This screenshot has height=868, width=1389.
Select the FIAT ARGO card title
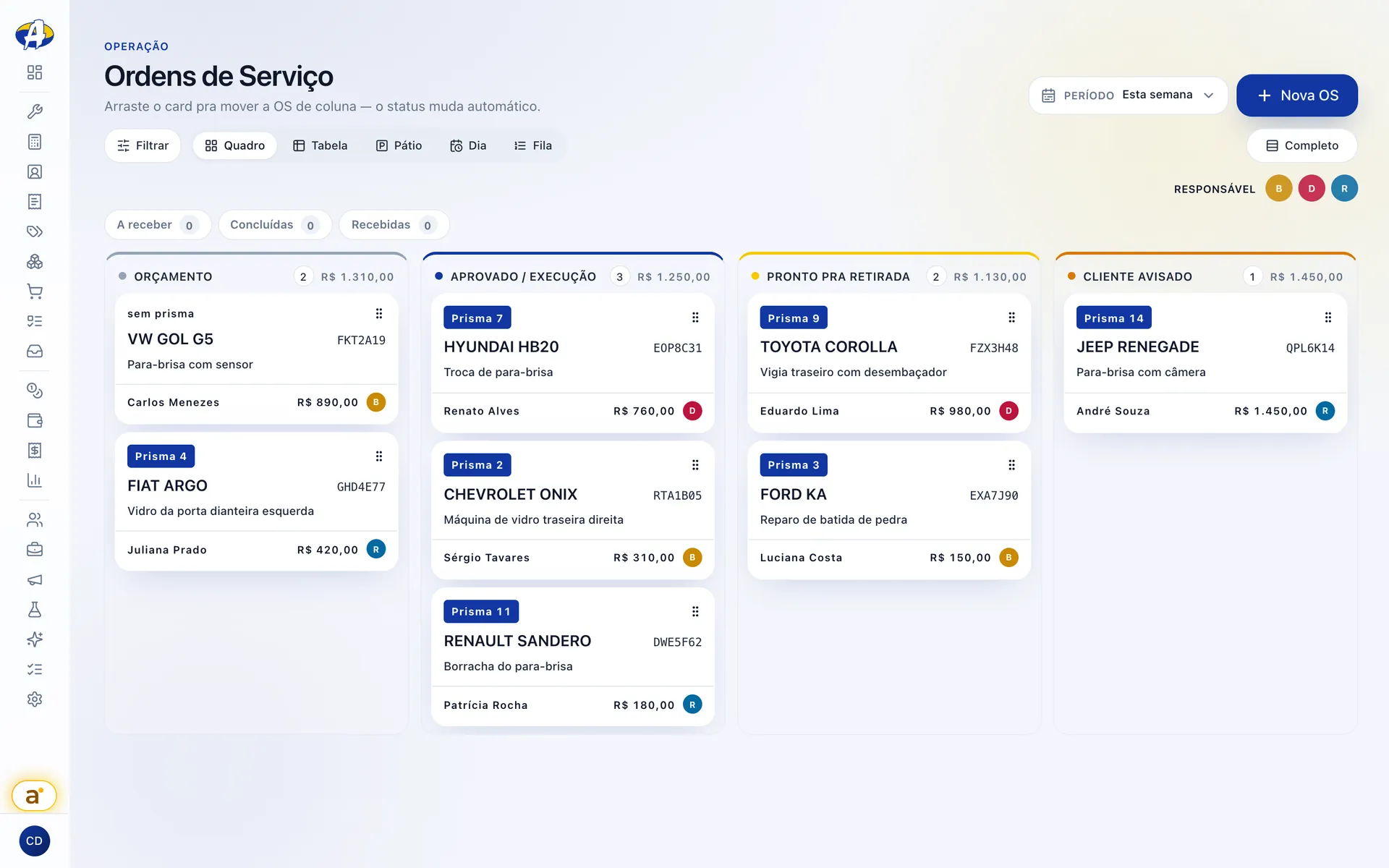[167, 486]
